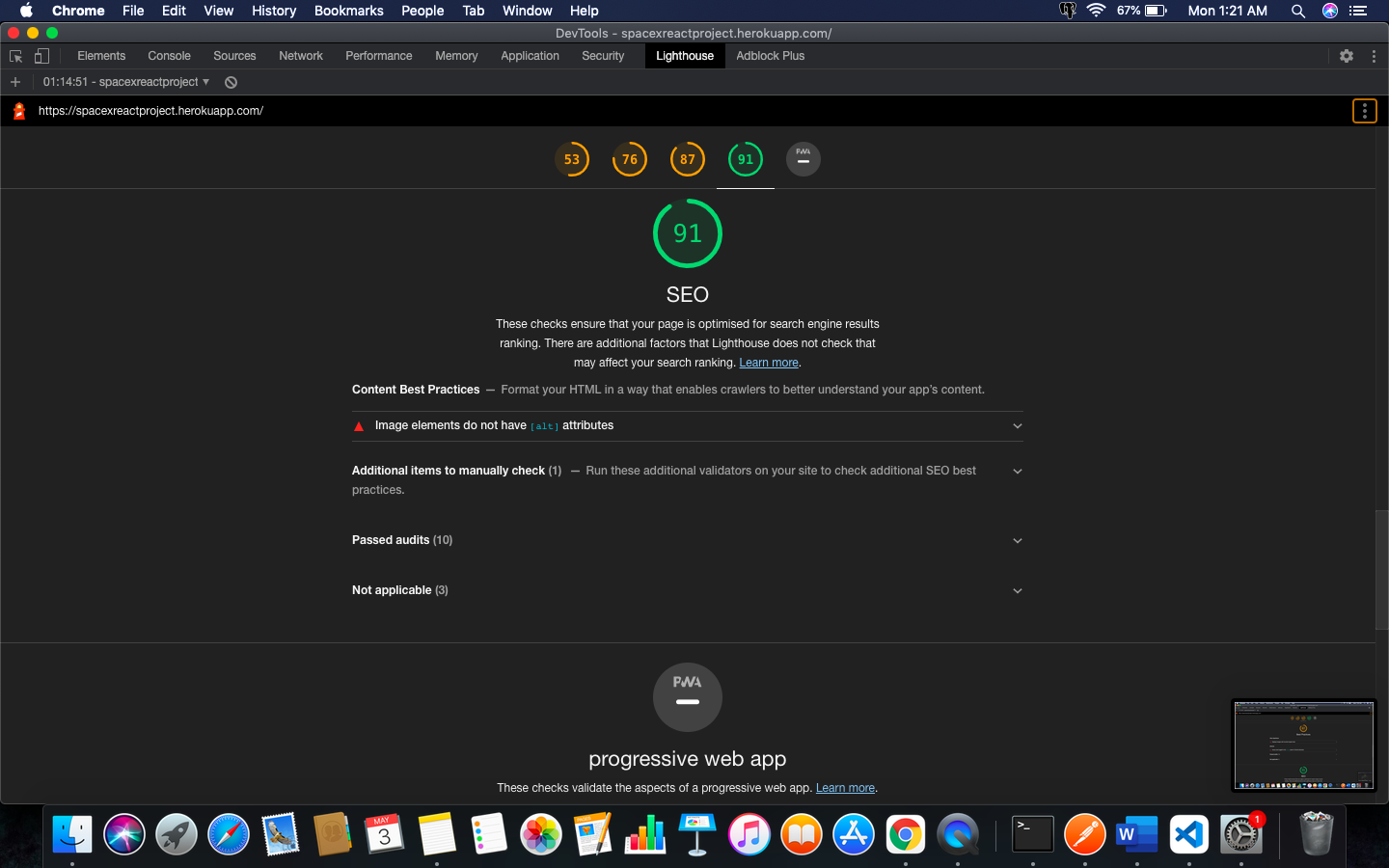Open the Bookmarks menu
Viewport: 1389px width, 868px height.
(x=349, y=11)
